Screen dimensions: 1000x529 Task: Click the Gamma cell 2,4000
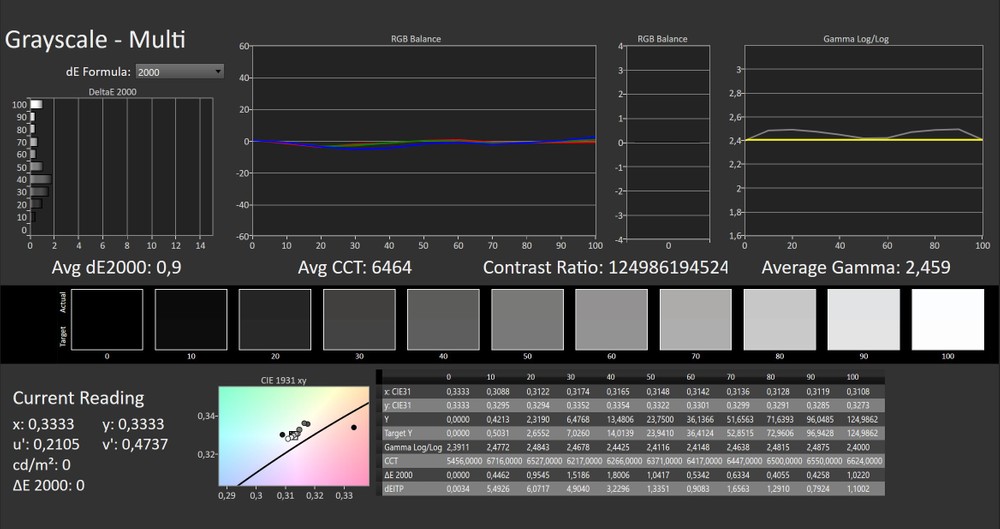[859, 447]
